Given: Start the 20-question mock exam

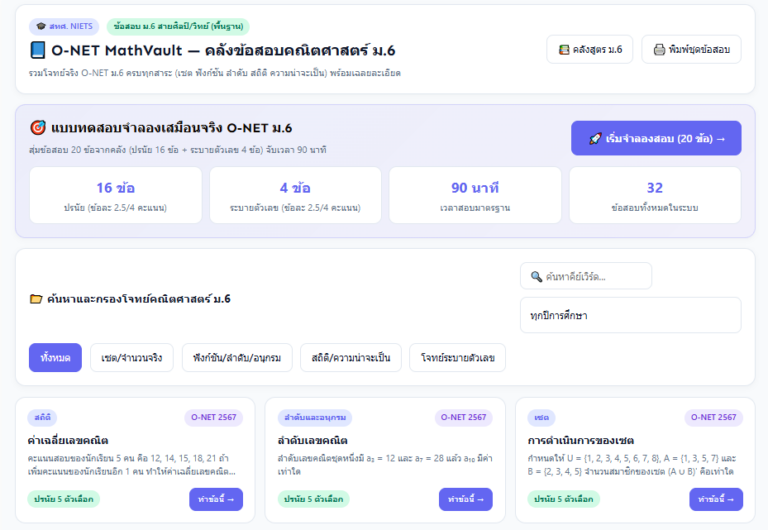Looking at the screenshot, I should pyautogui.click(x=656, y=138).
